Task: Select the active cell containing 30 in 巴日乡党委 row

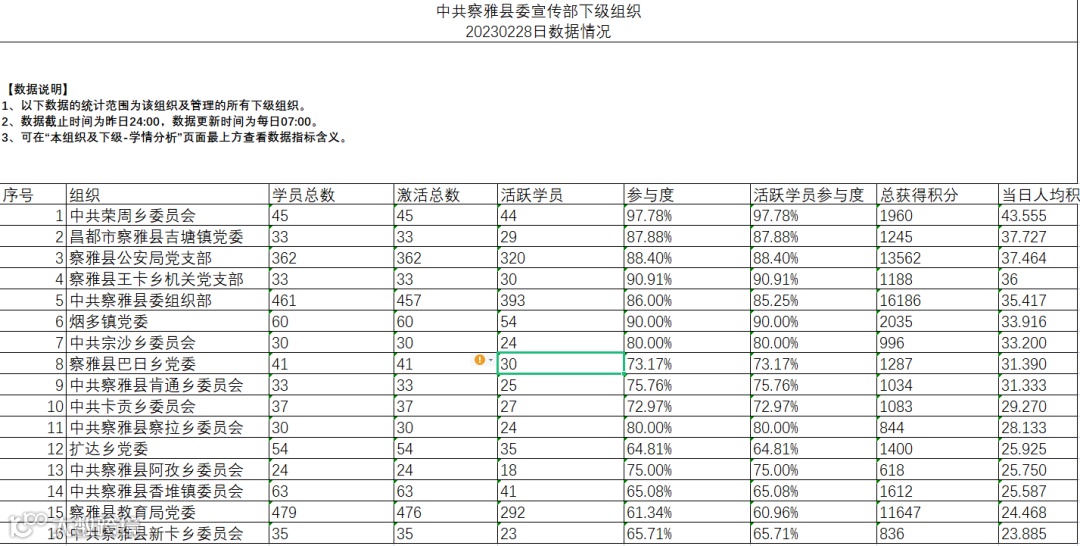Action: 561,364
